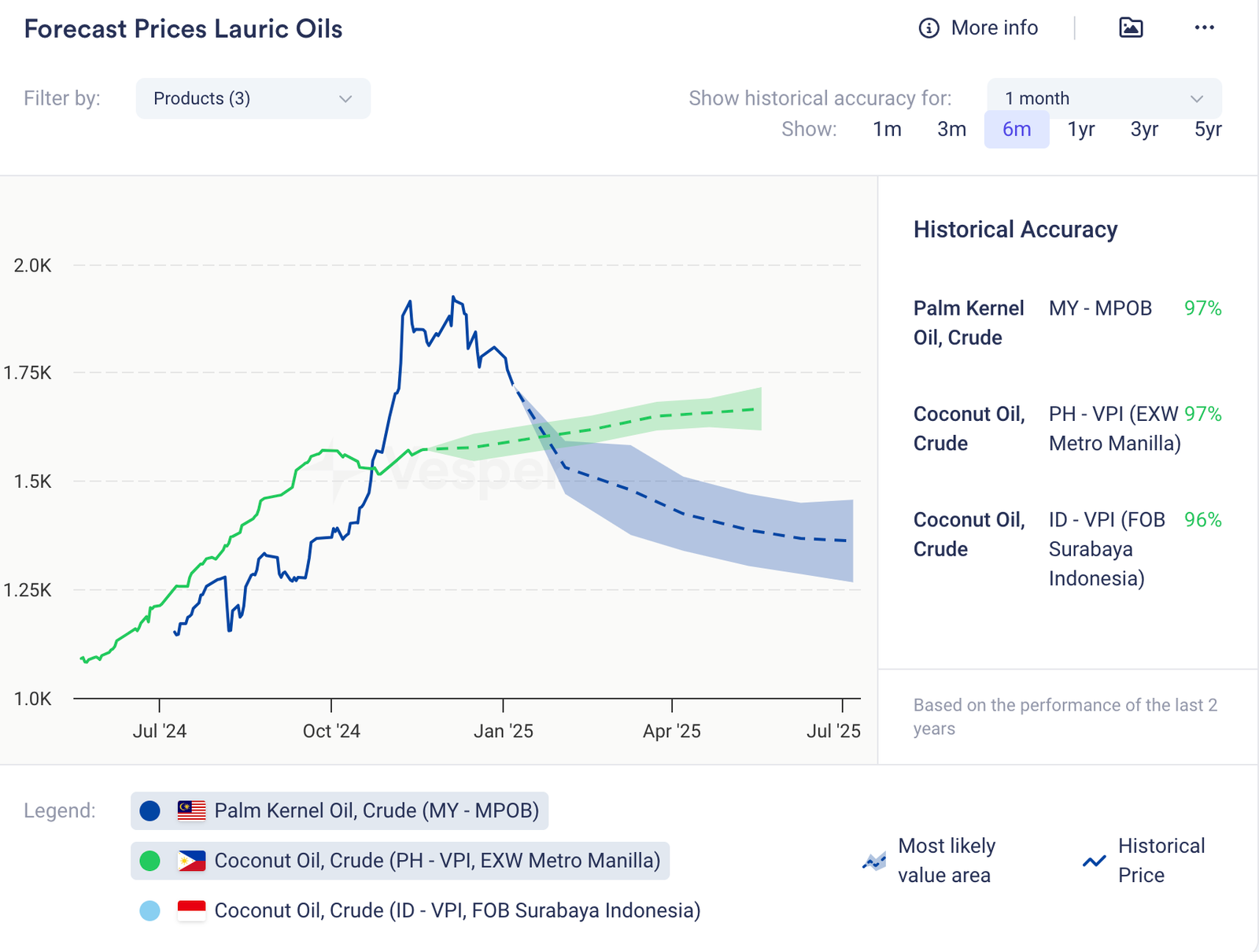Click the Indonesia flag icon in legend
Viewport: 1259px width, 952px height.
pyautogui.click(x=191, y=910)
